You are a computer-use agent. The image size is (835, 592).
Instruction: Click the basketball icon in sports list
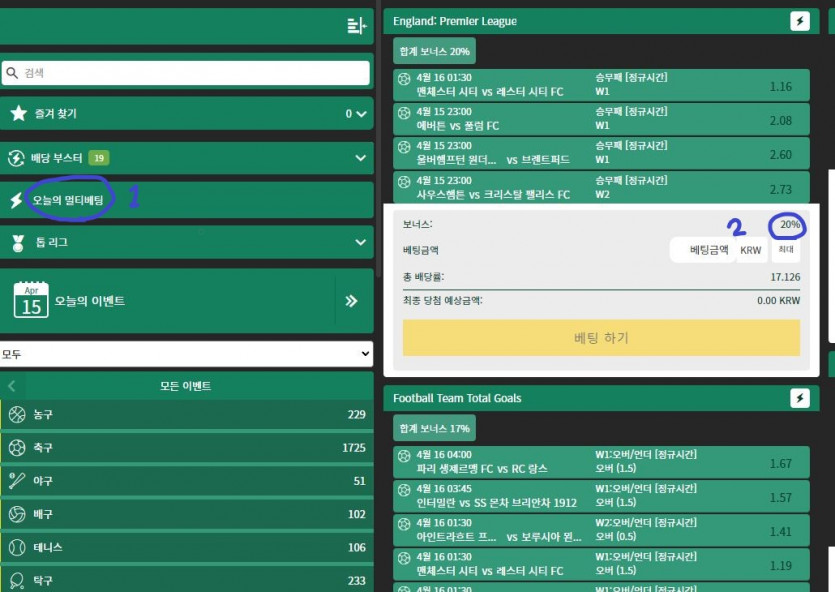tap(17, 414)
